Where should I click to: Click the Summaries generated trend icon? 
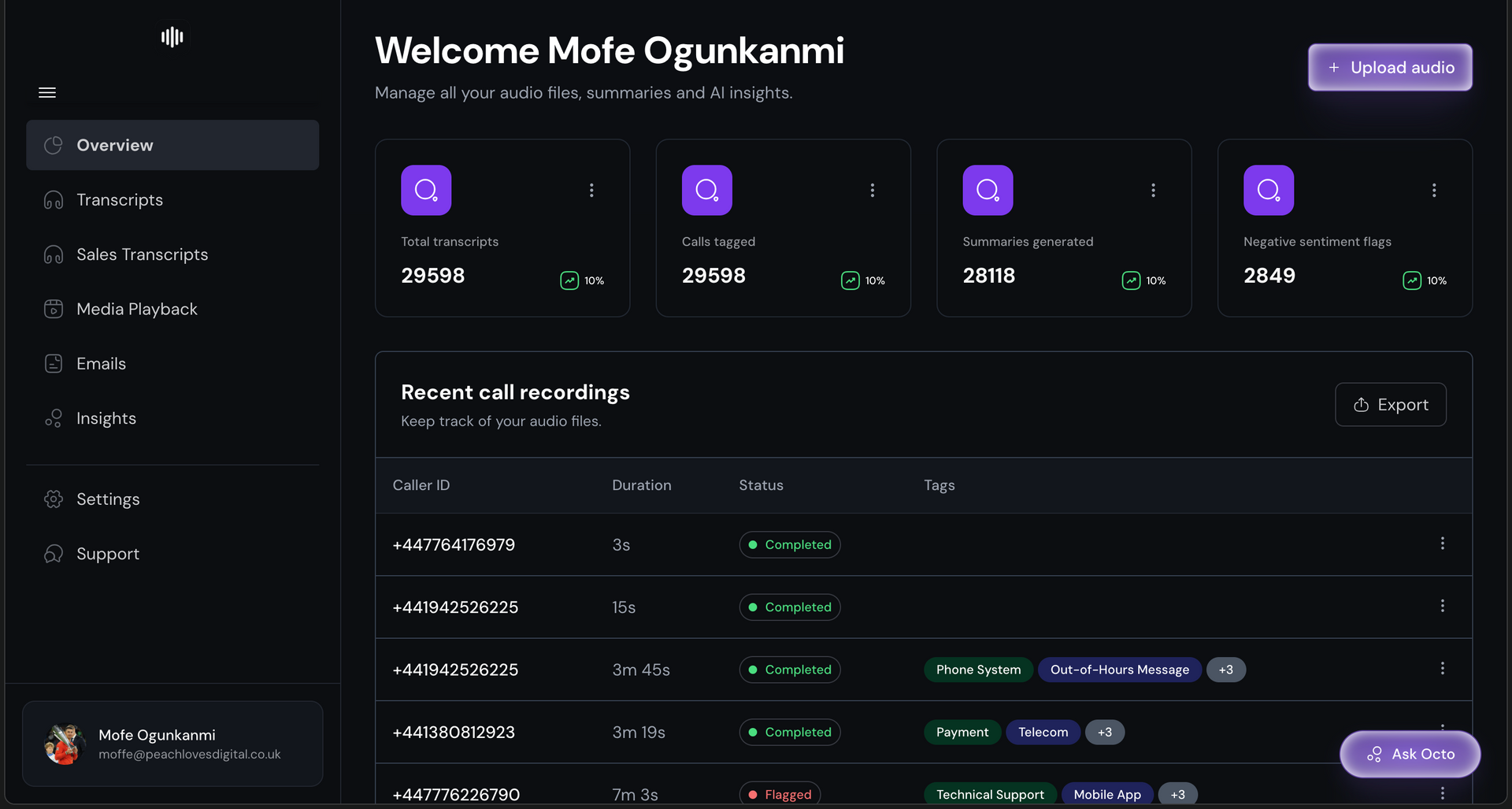pos(1131,280)
